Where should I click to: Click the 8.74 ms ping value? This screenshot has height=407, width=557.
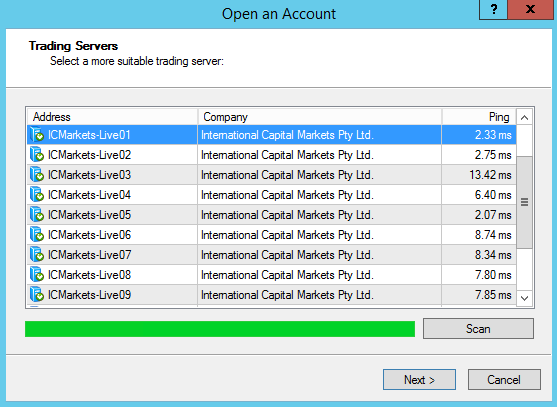pos(493,235)
